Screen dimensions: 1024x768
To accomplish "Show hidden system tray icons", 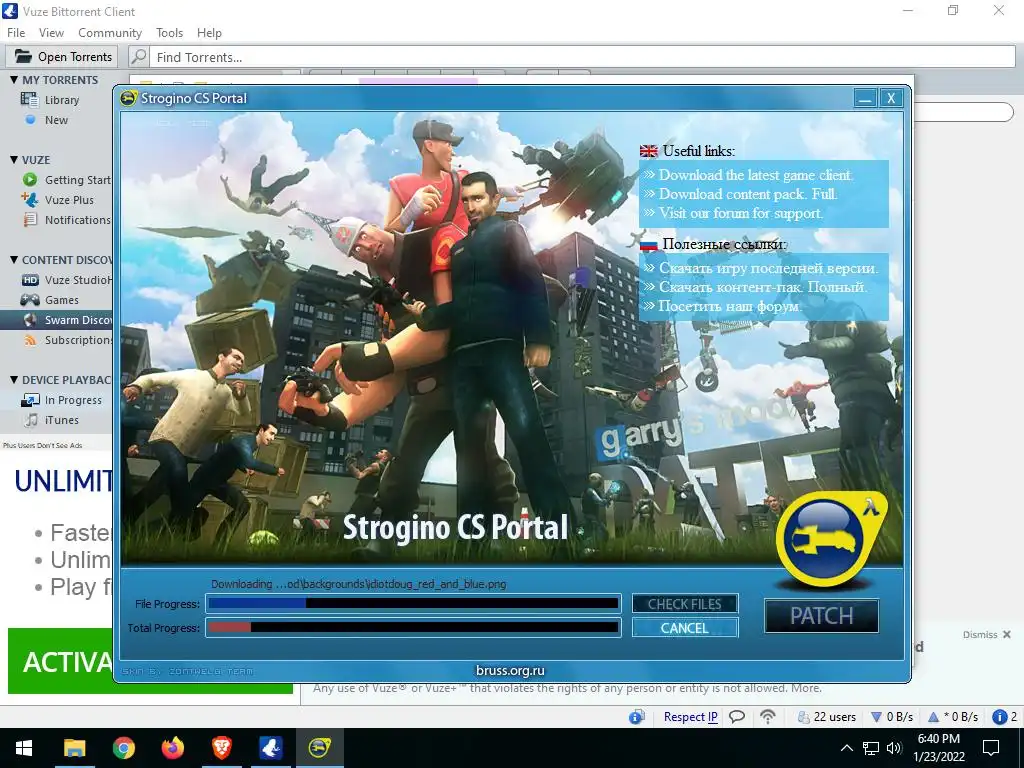I will click(846, 748).
